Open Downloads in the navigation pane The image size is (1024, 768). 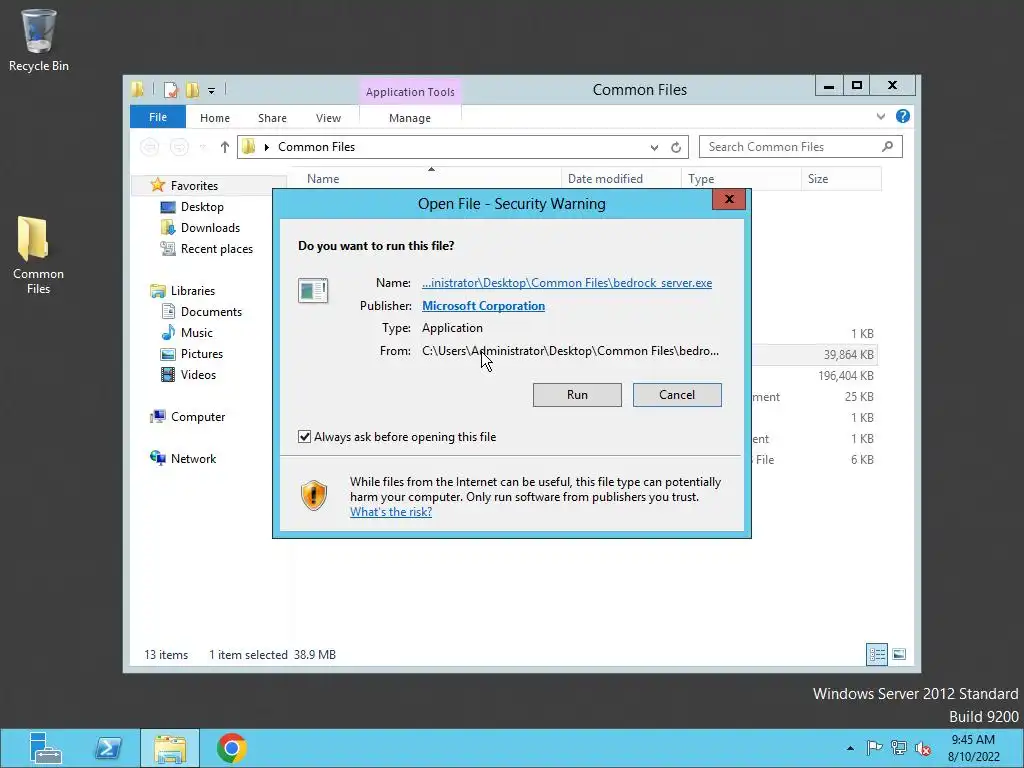click(x=210, y=228)
